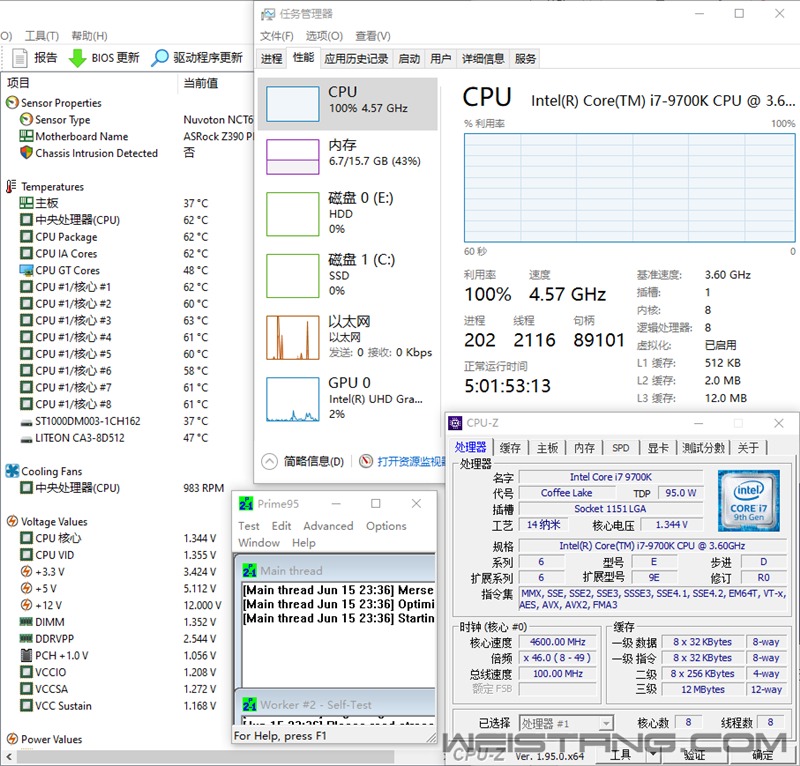Click the Prime95 Main thread window icon

tap(249, 571)
